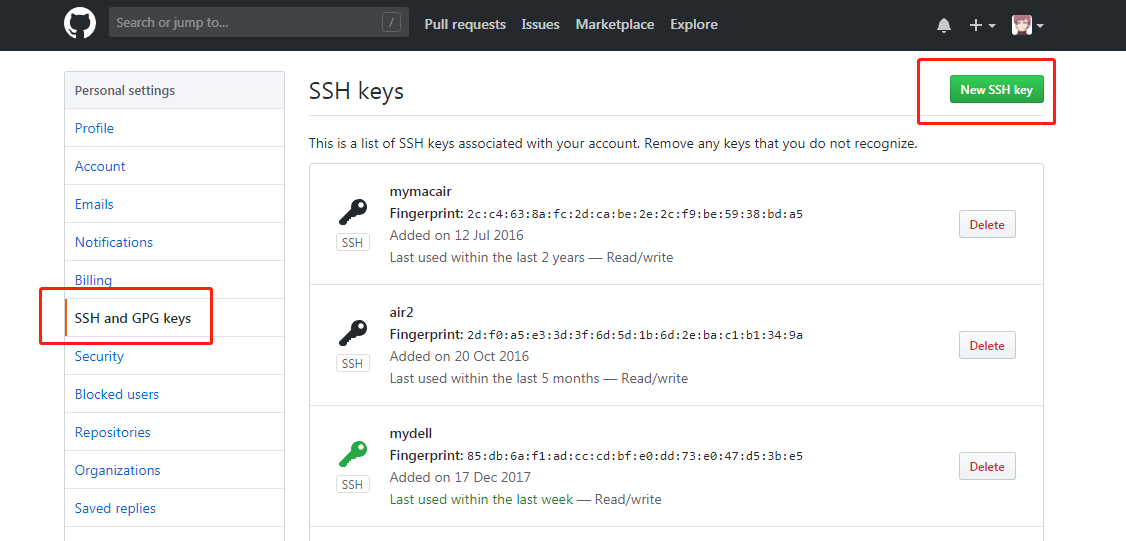Open Explore in top navigation
The image size is (1126, 541).
tap(694, 24)
